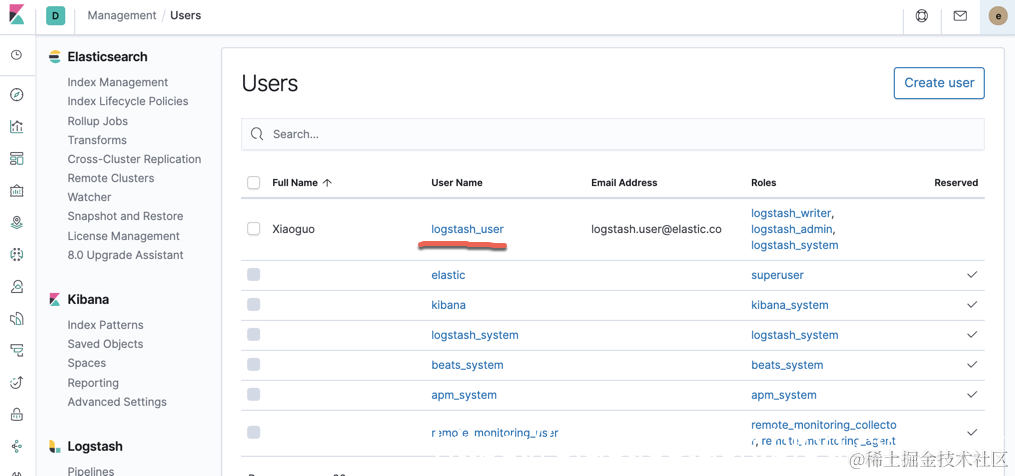This screenshot has width=1015, height=476.
Task: Open License Management
Action: (x=124, y=236)
